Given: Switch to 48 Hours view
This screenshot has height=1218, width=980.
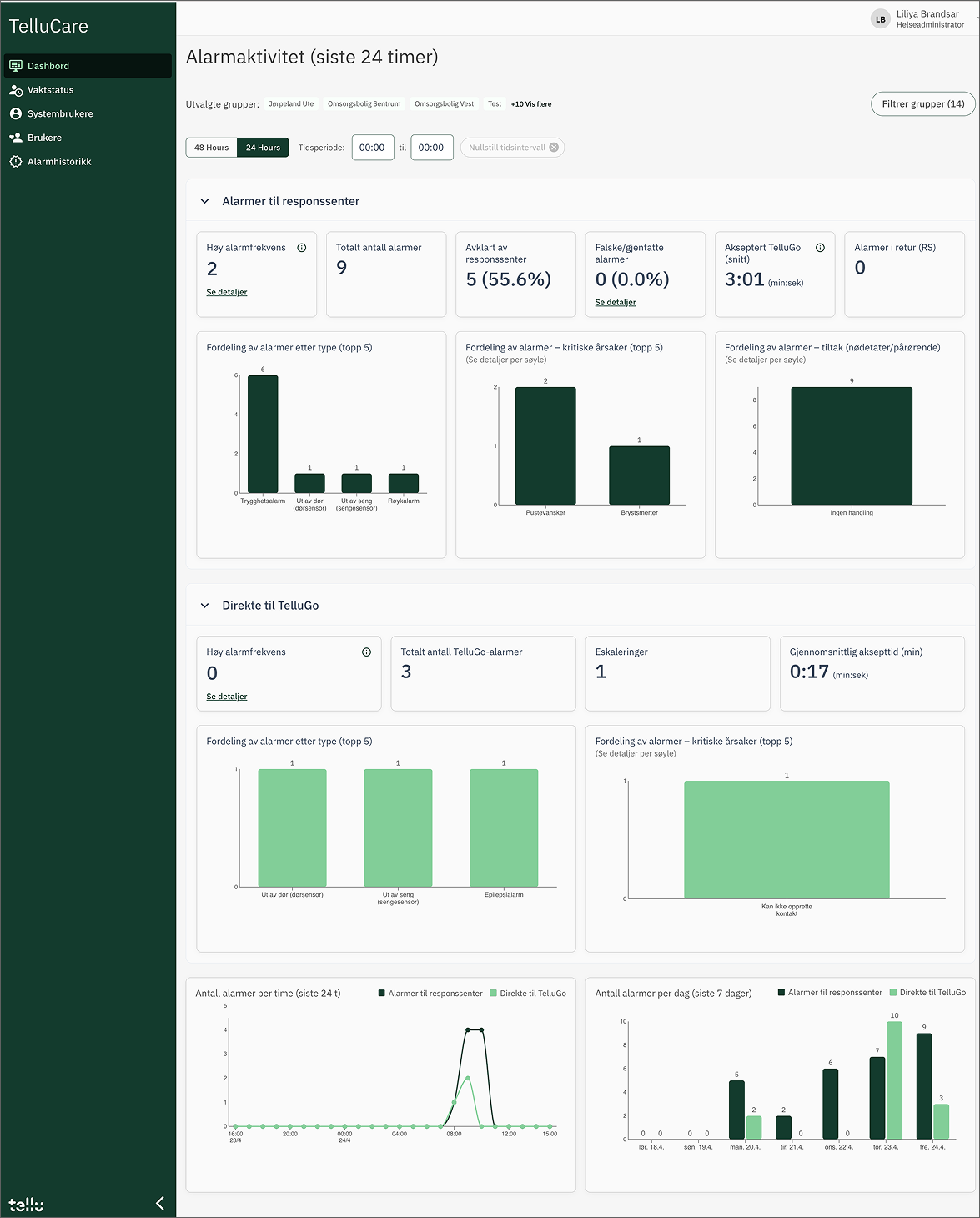Looking at the screenshot, I should tap(211, 148).
